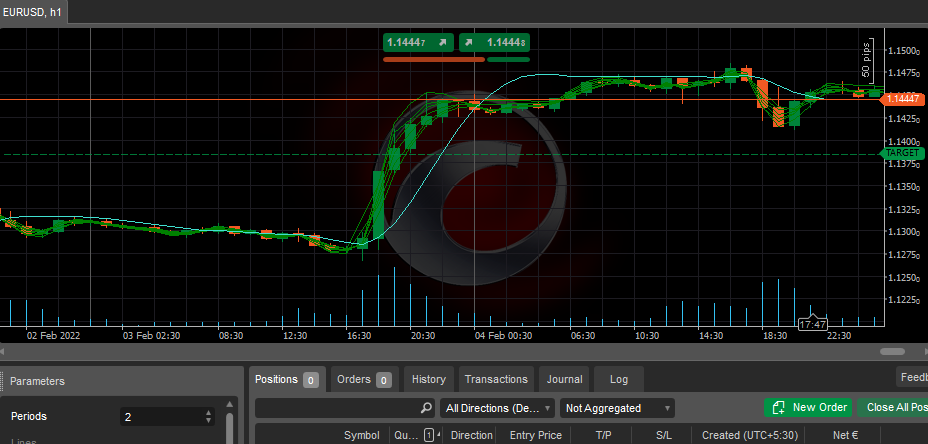Click the Quantity column header
The image size is (928, 444).
(x=406, y=435)
